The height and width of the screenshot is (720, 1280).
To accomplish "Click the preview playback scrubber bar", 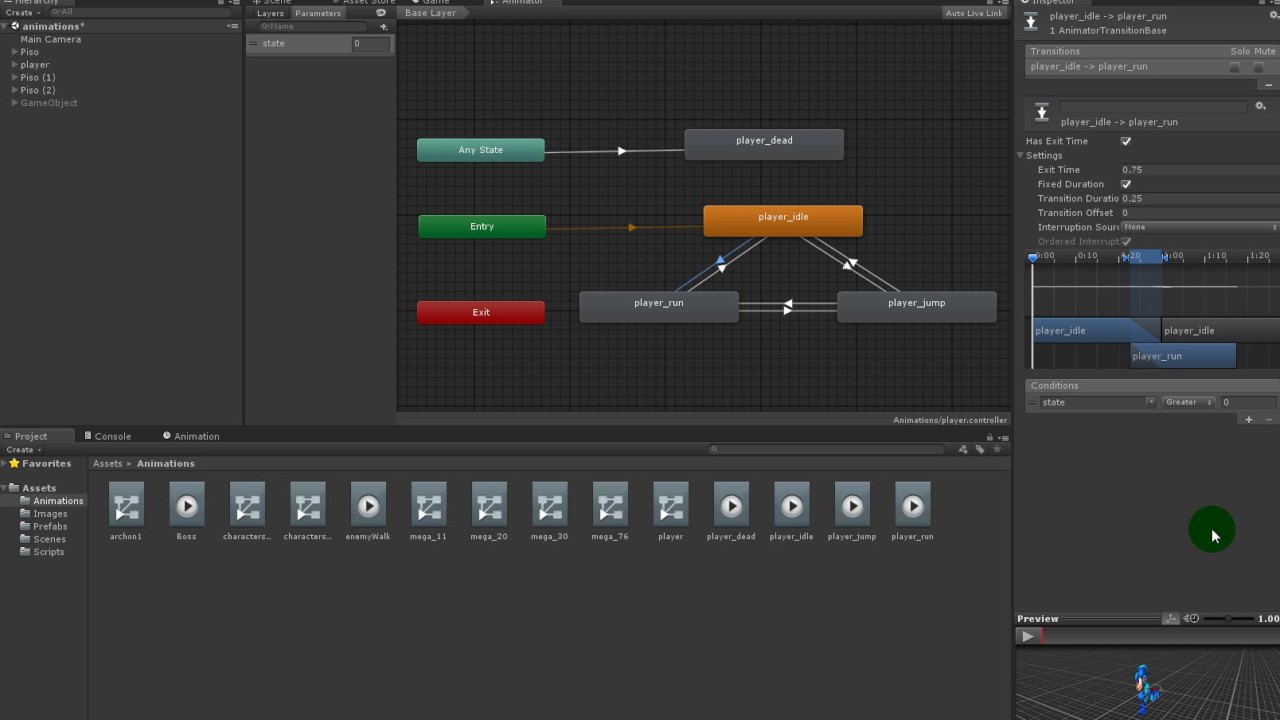I will pos(1160,636).
